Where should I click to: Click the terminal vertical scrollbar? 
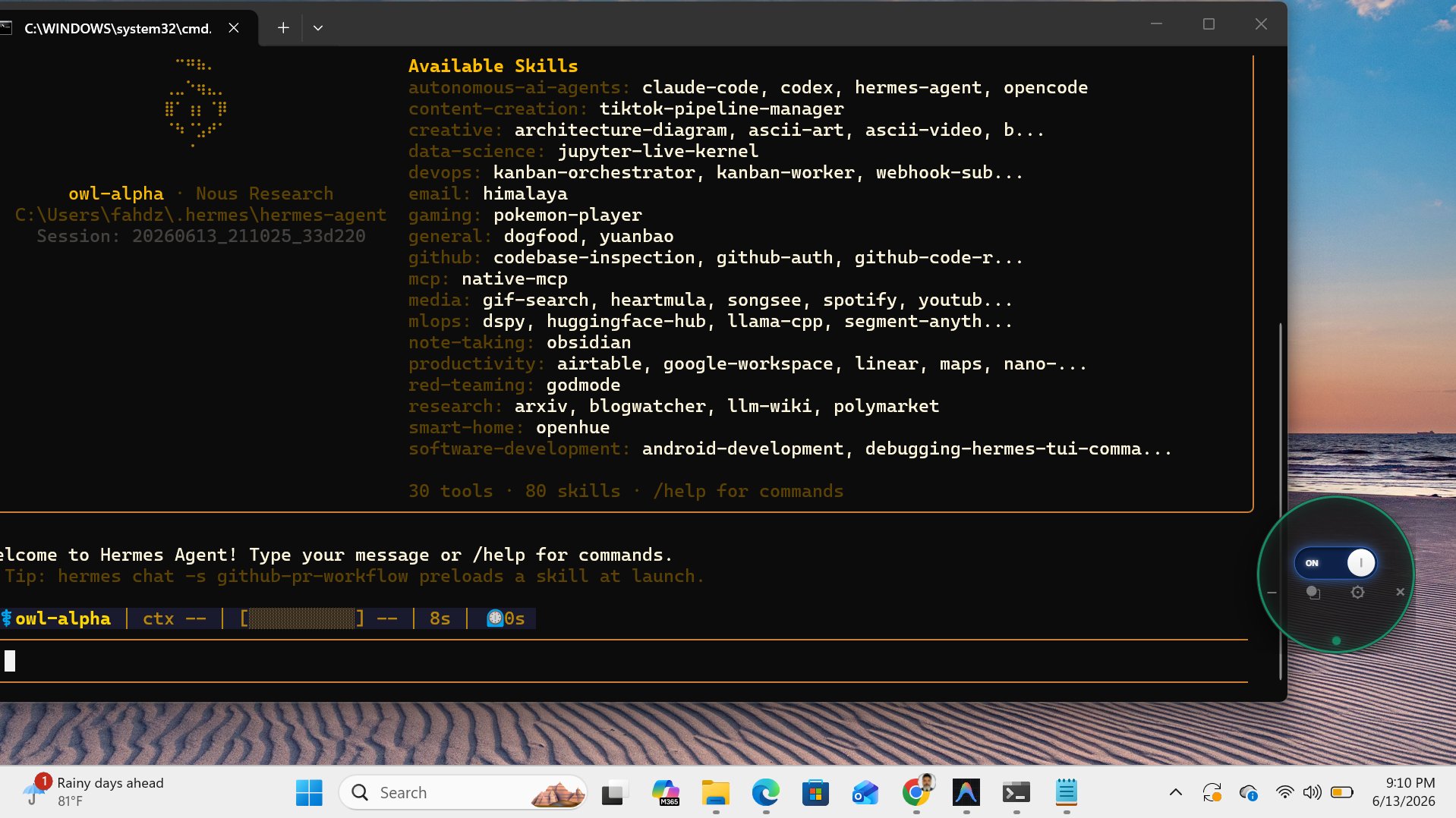1281,501
